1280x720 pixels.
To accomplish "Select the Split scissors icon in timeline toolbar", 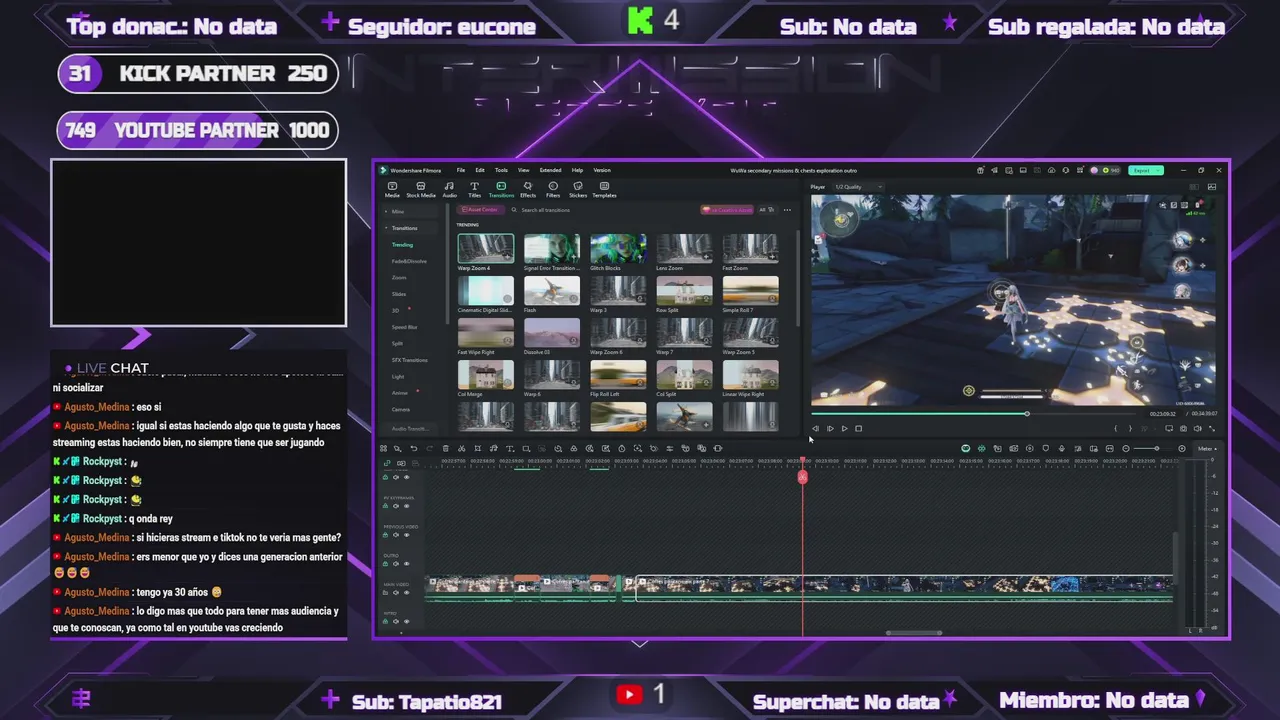I will click(461, 448).
